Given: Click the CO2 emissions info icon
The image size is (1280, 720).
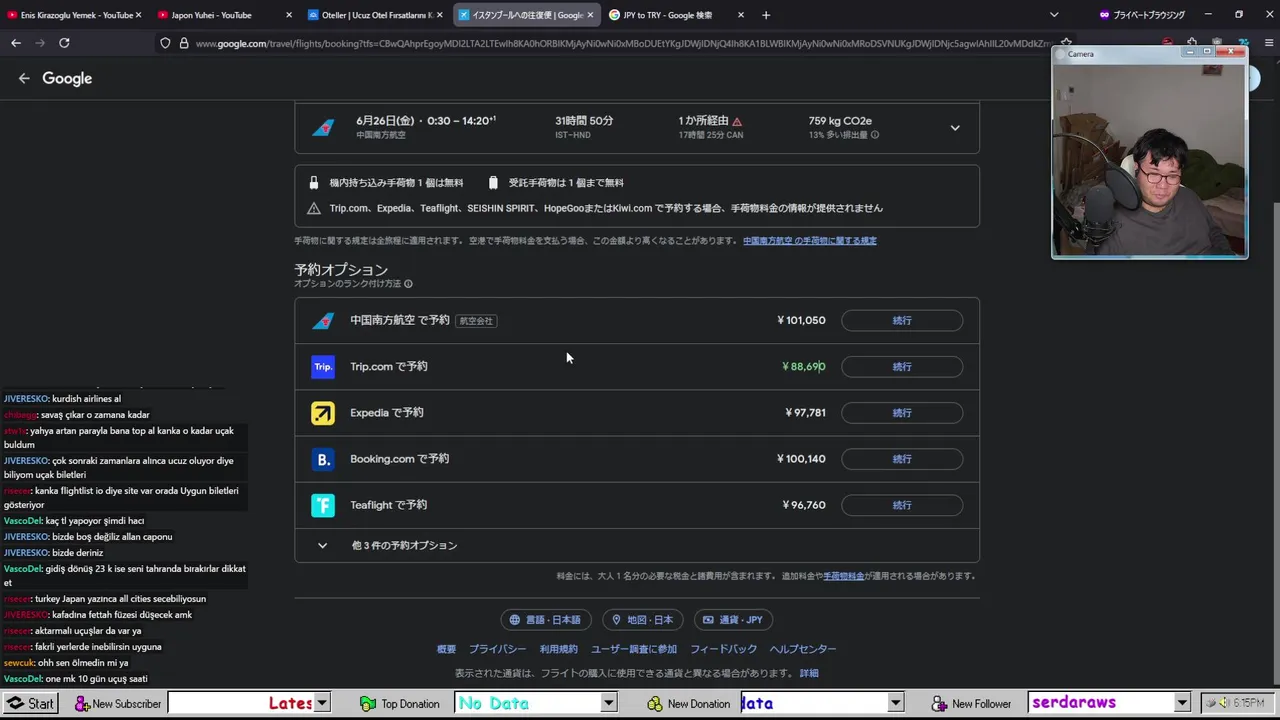Looking at the screenshot, I should [x=875, y=135].
